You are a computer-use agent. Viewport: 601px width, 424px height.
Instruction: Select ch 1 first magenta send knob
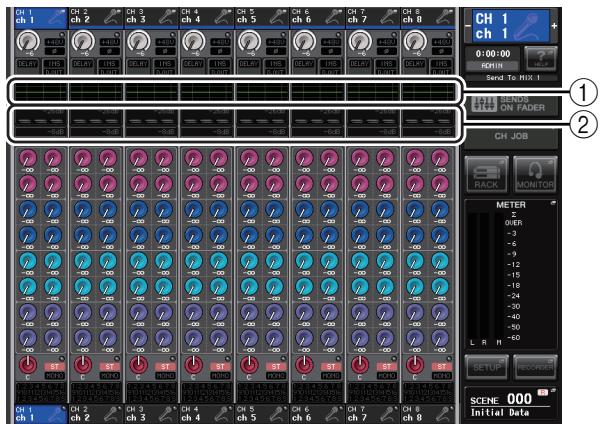tap(28, 158)
